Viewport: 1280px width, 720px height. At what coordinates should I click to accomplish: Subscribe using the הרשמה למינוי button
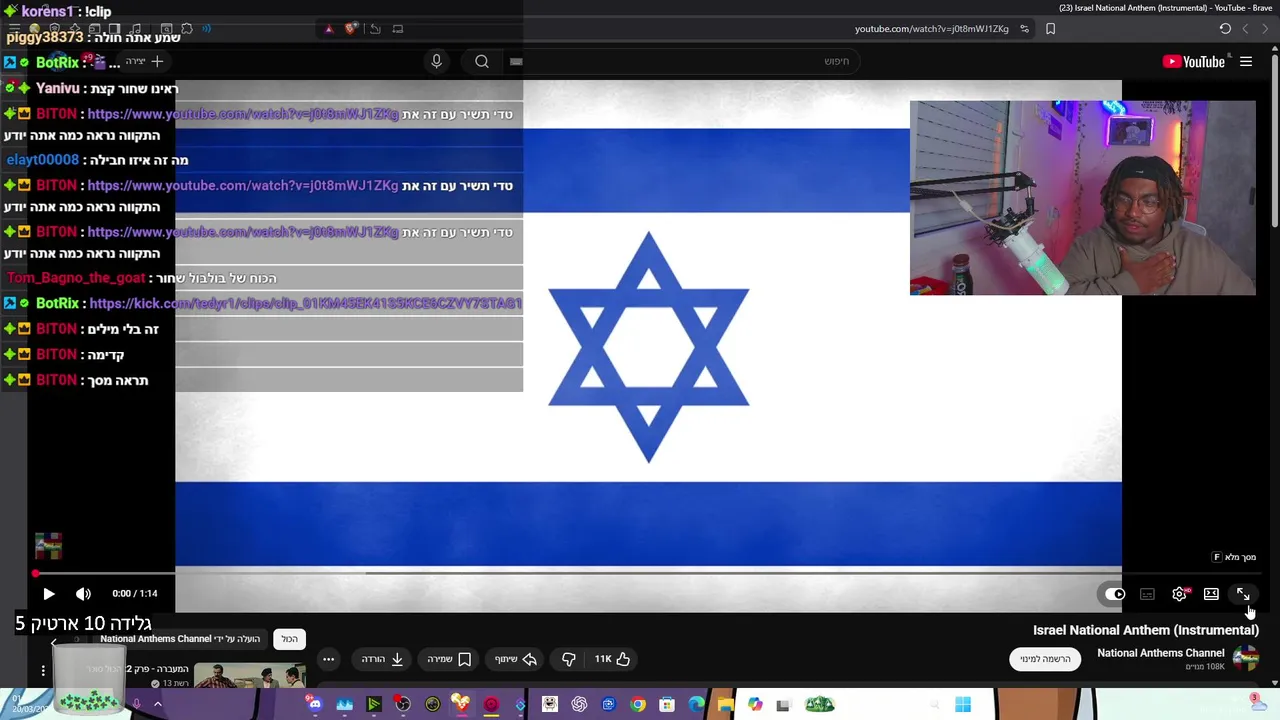point(1045,659)
